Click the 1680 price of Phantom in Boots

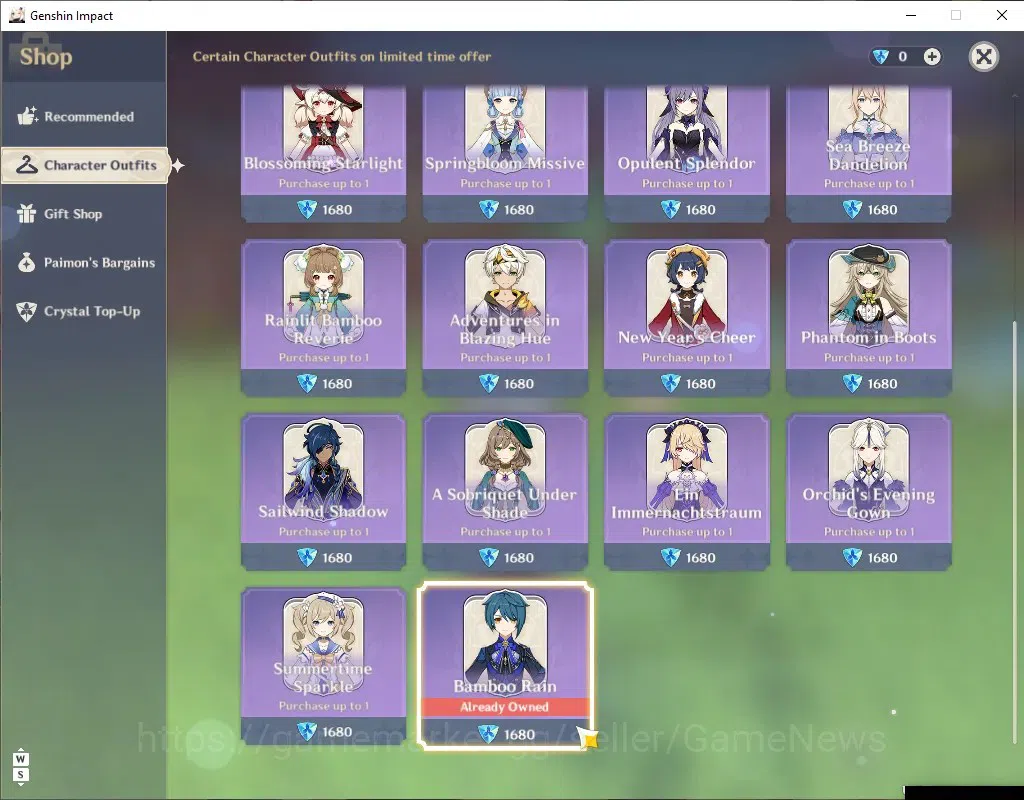point(882,384)
